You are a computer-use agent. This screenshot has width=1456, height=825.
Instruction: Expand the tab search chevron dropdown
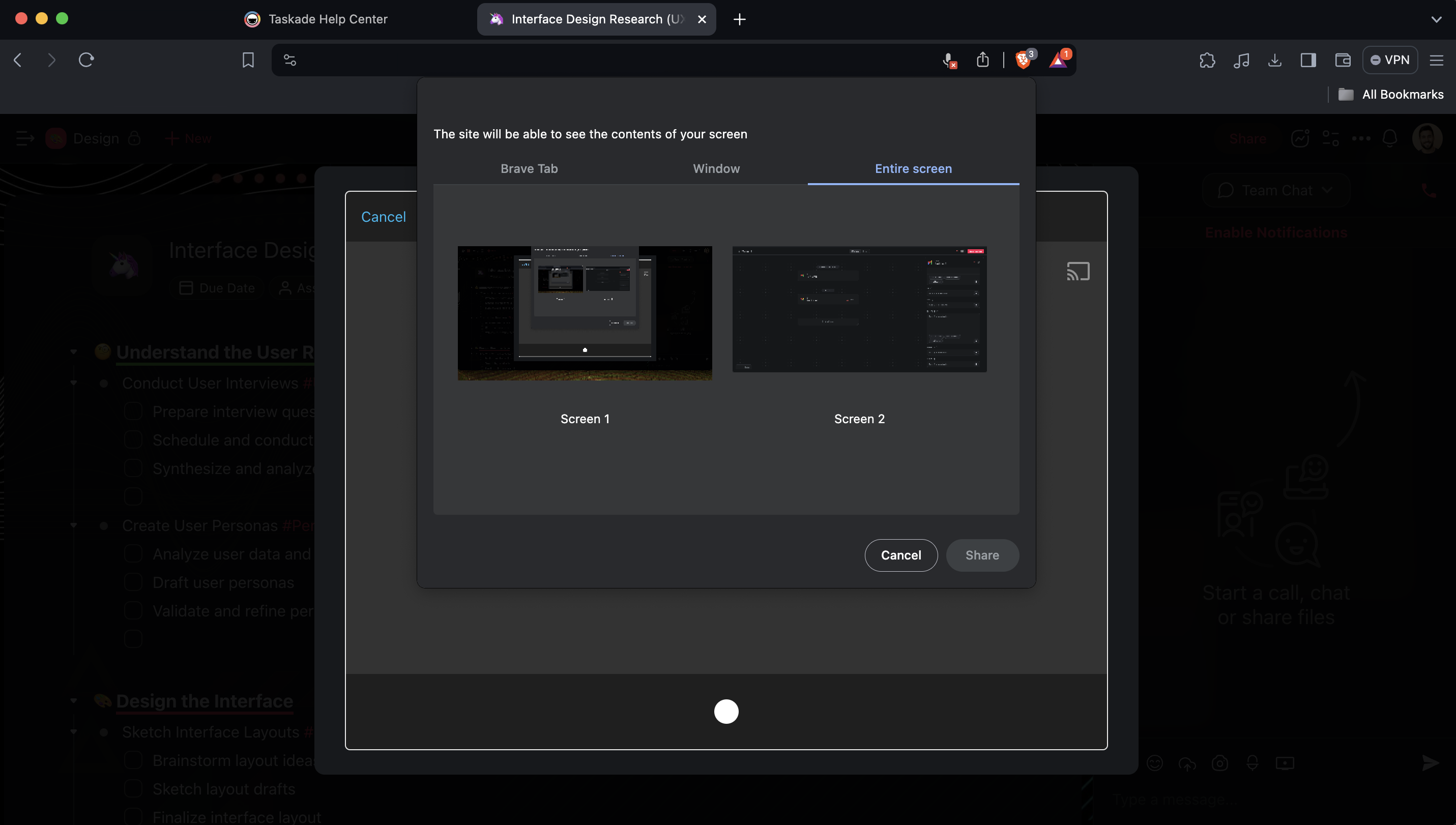pyautogui.click(x=1436, y=19)
